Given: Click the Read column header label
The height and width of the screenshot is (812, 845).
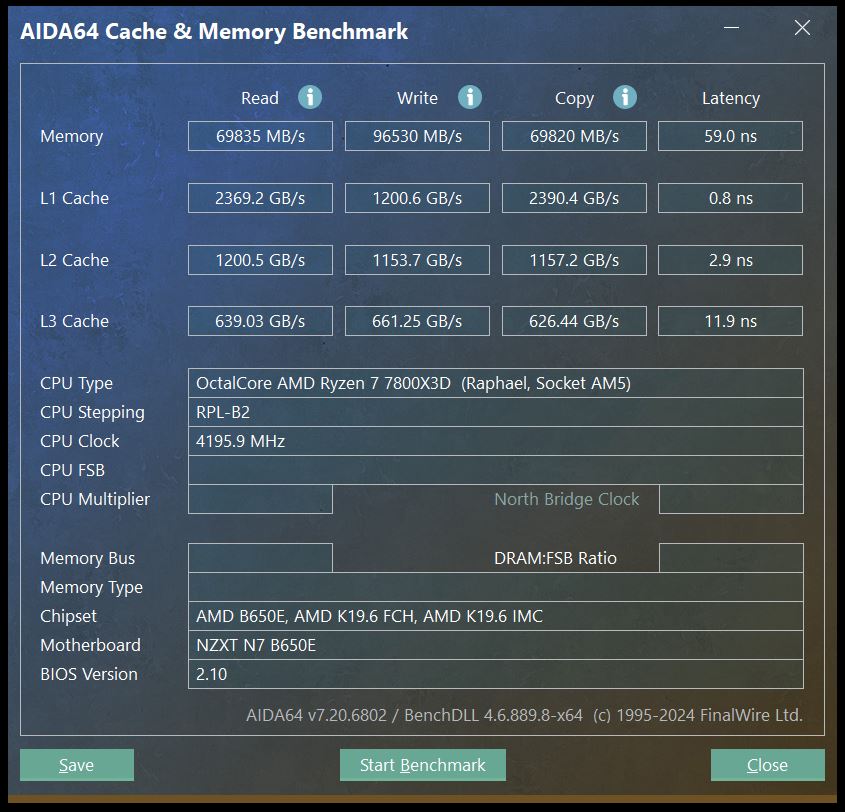Looking at the screenshot, I should pyautogui.click(x=260, y=98).
